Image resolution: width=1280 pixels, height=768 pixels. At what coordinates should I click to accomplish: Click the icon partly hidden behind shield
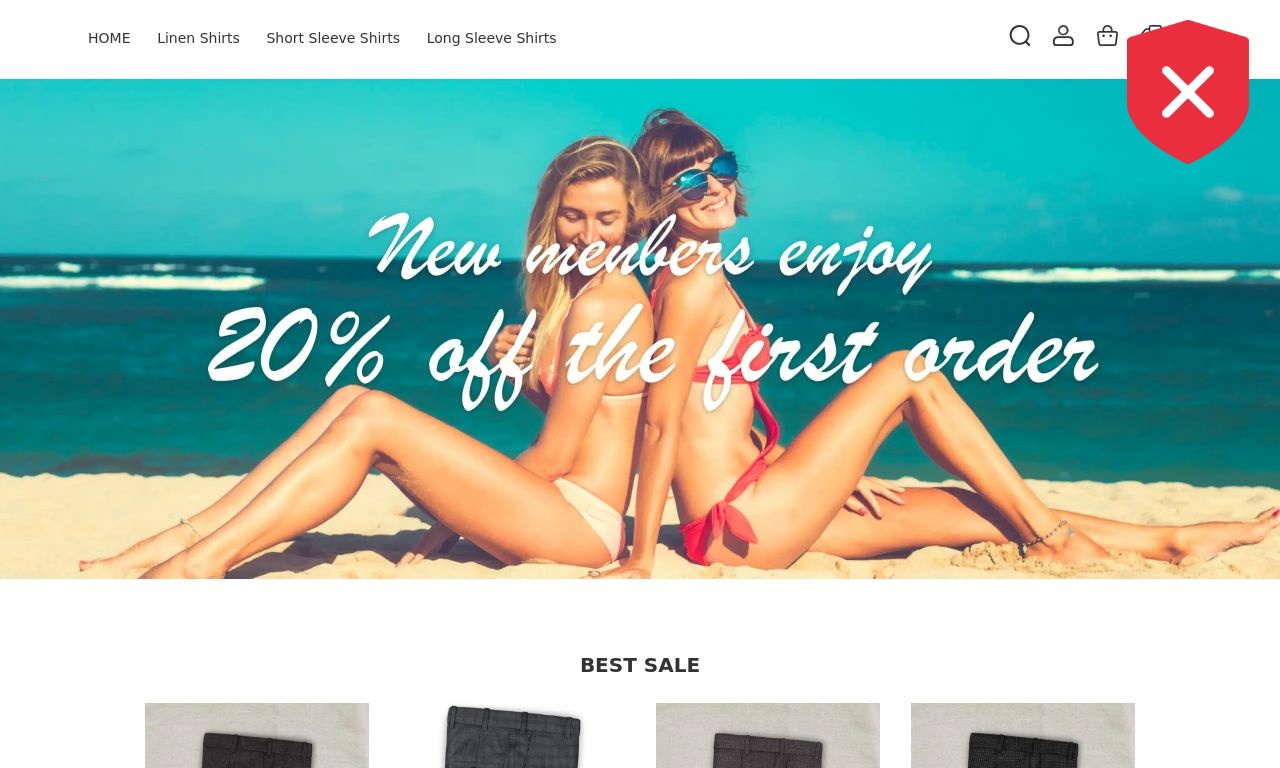click(1148, 30)
